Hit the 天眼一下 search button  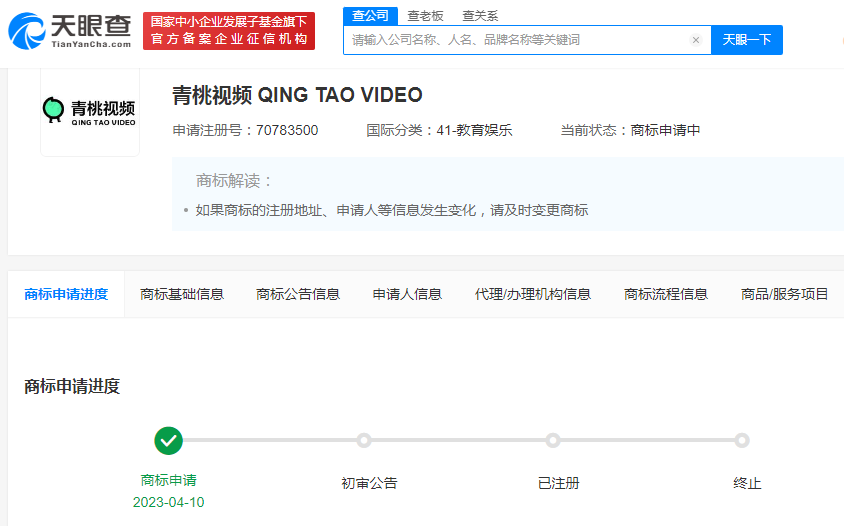[747, 40]
